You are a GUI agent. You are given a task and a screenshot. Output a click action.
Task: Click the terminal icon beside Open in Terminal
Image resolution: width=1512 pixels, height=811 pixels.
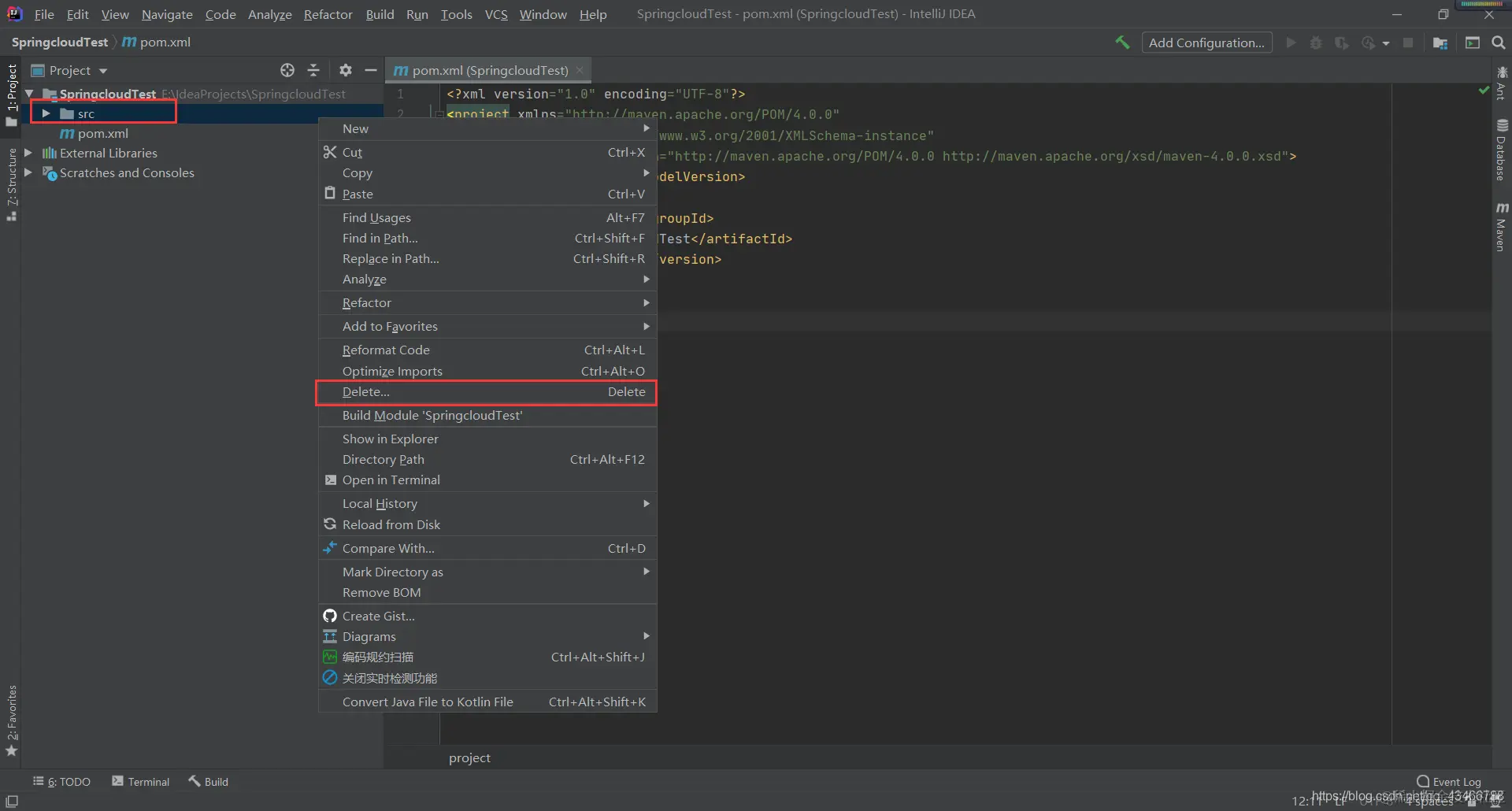331,480
